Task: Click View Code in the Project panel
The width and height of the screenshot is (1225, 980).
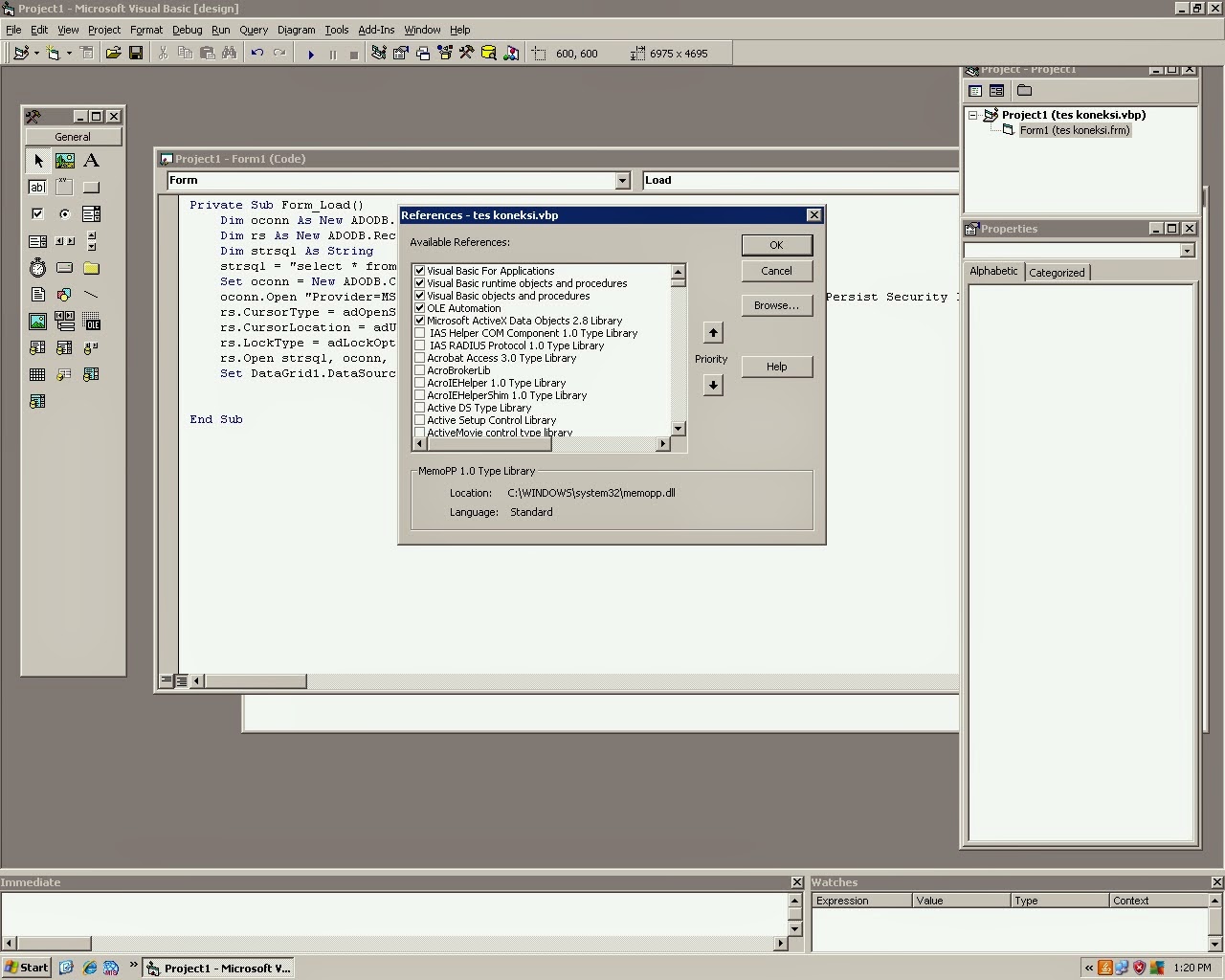Action: [x=974, y=91]
